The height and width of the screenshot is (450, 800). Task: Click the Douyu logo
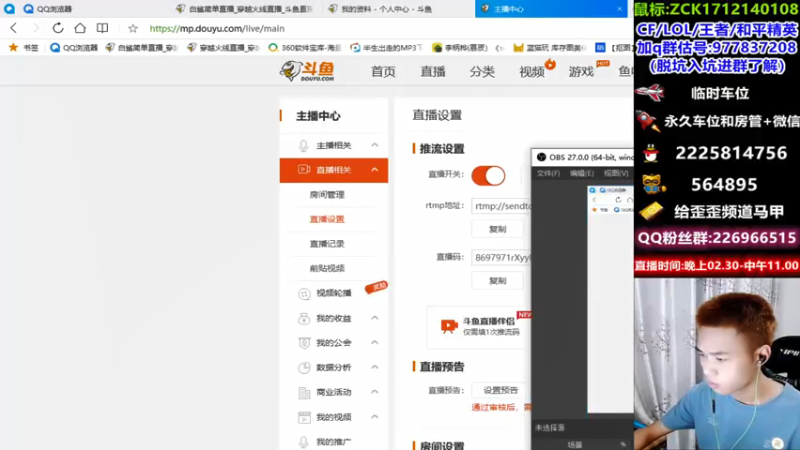tap(308, 71)
